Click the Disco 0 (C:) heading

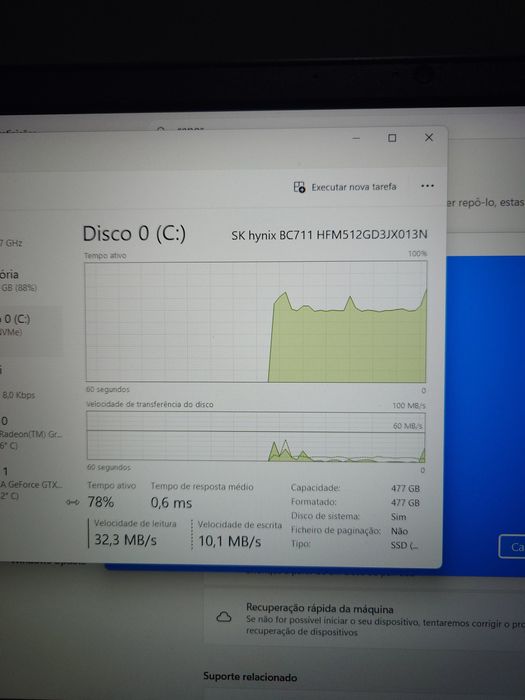point(134,233)
